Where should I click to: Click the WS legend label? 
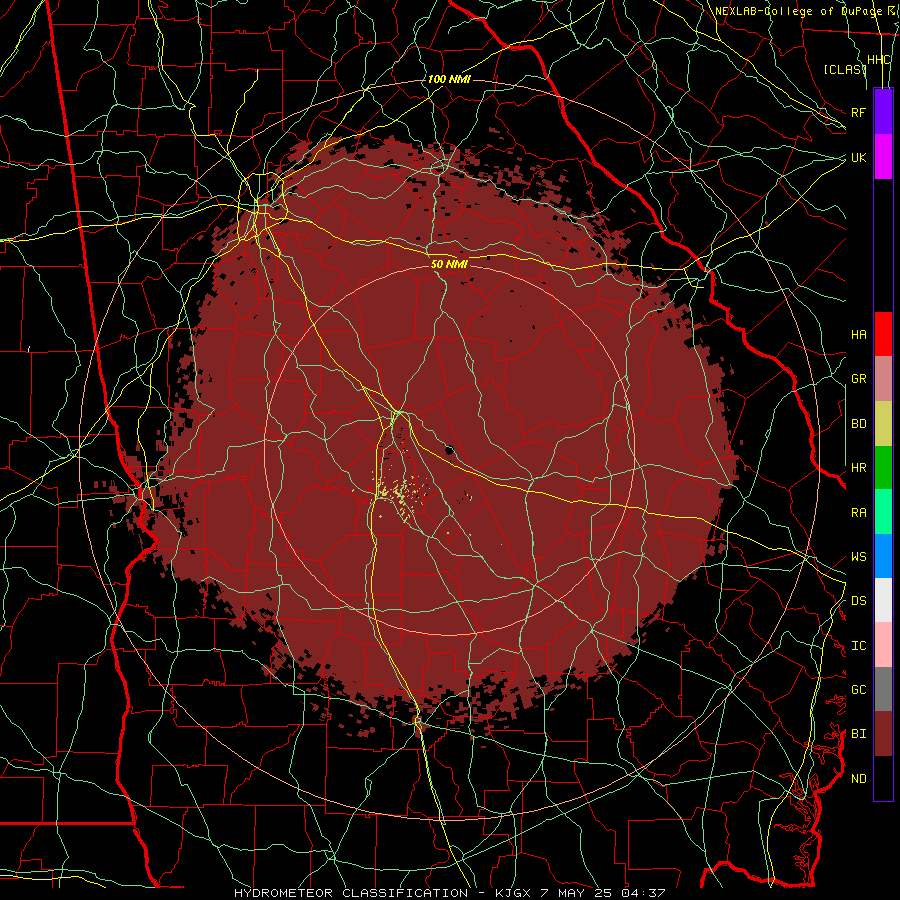pos(858,557)
